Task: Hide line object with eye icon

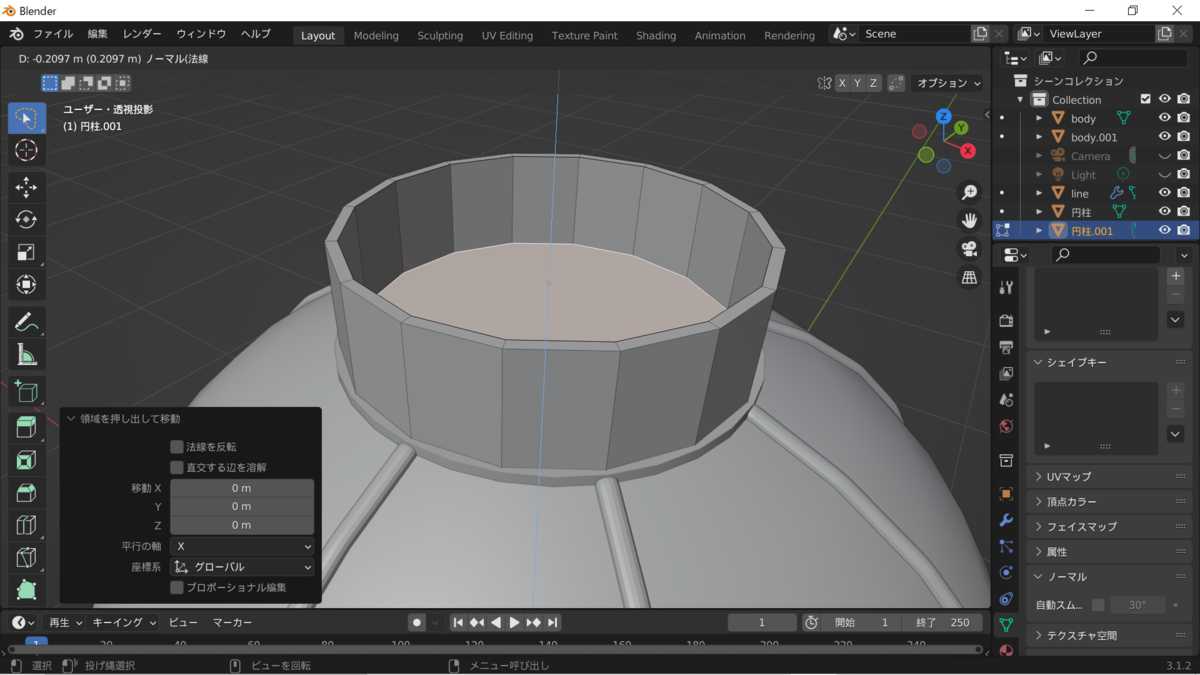Action: [1165, 193]
